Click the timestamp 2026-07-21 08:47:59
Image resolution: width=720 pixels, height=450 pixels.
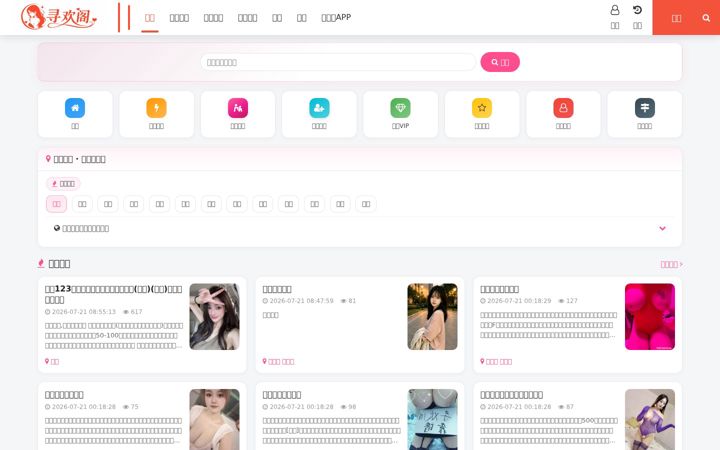(x=301, y=301)
